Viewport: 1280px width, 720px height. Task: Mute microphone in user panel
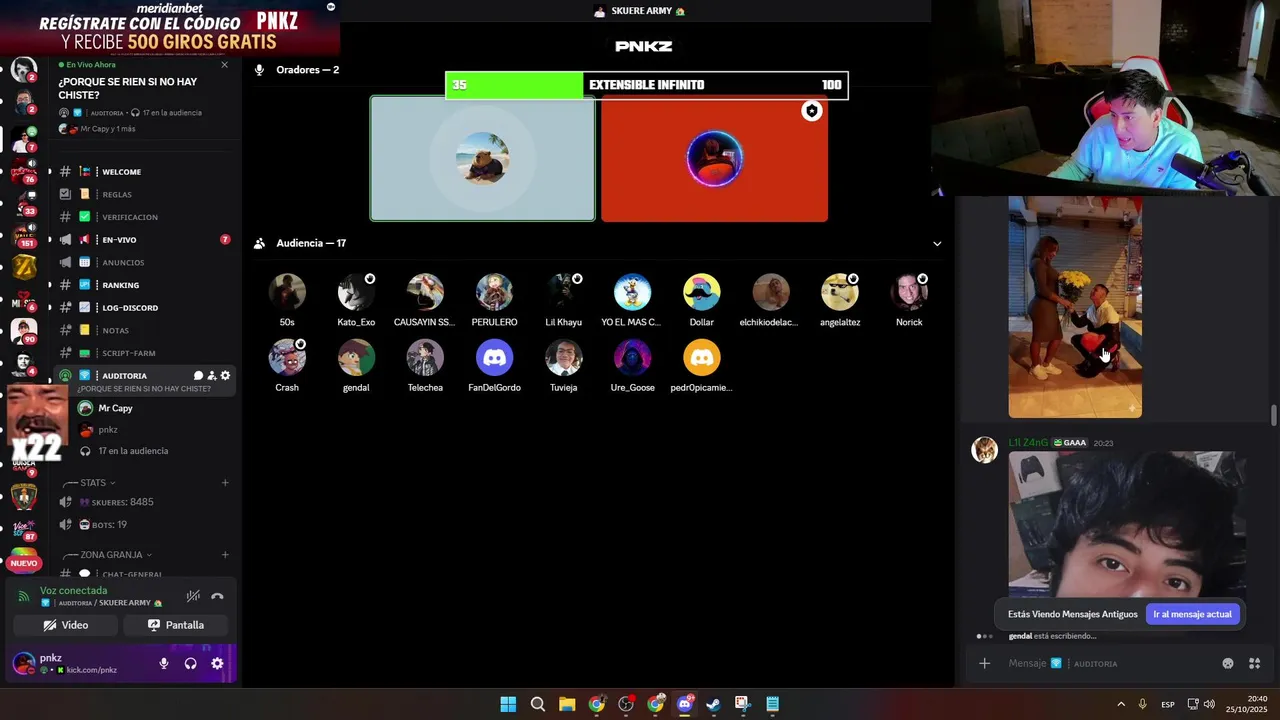(164, 664)
